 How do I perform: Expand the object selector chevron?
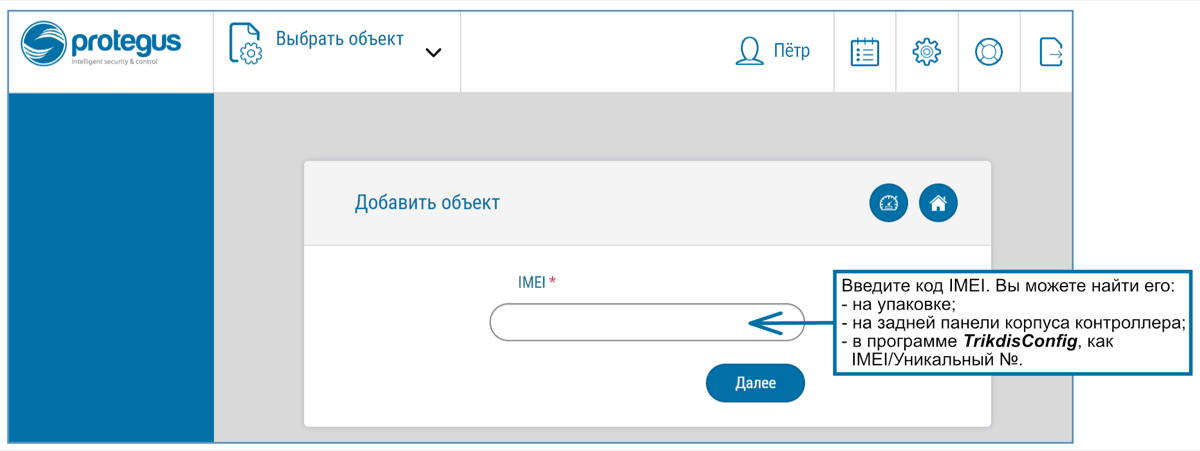[433, 53]
